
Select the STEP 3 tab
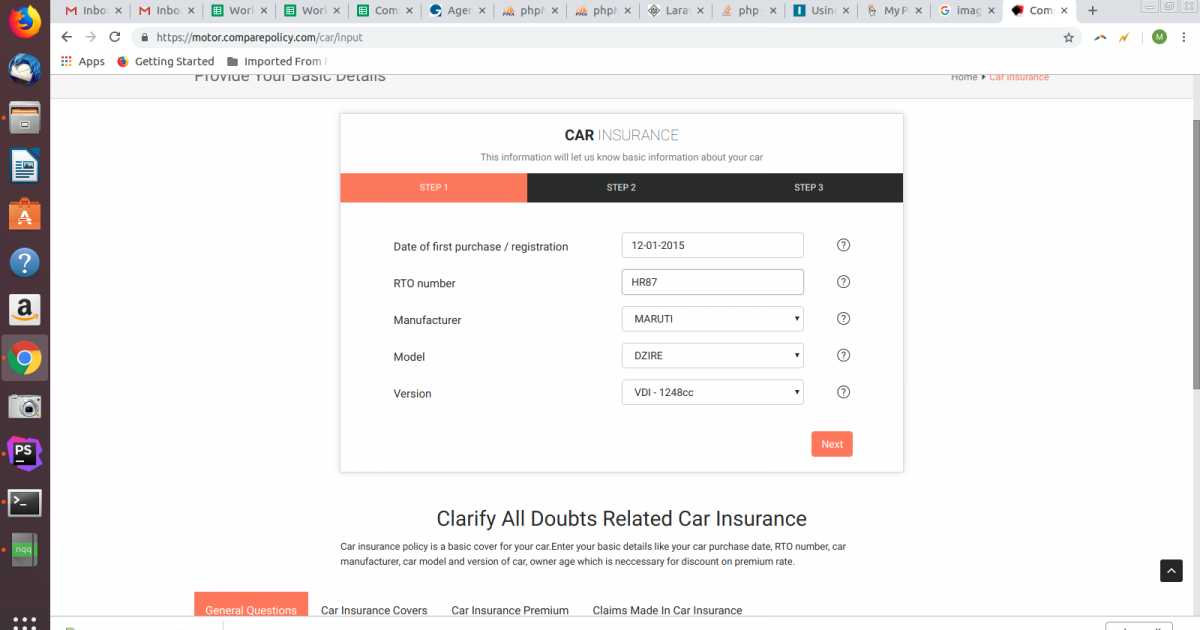(809, 188)
